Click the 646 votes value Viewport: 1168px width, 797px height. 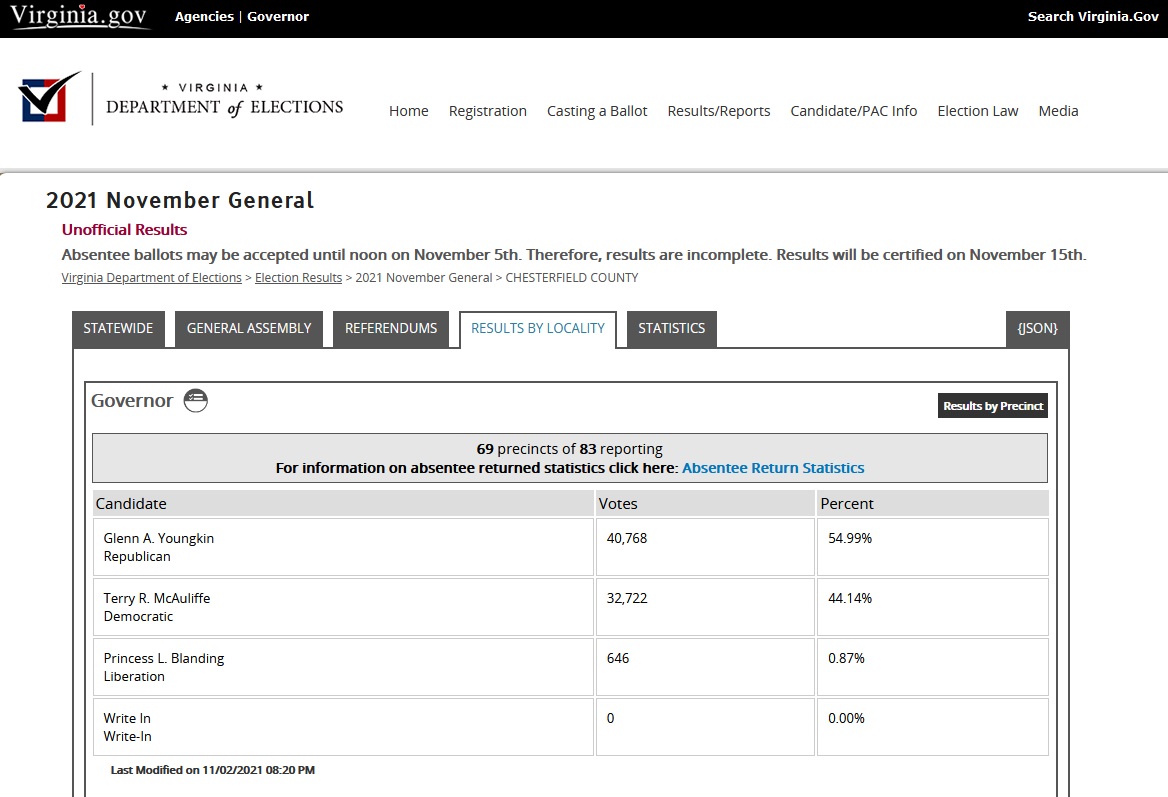pyautogui.click(x=618, y=658)
